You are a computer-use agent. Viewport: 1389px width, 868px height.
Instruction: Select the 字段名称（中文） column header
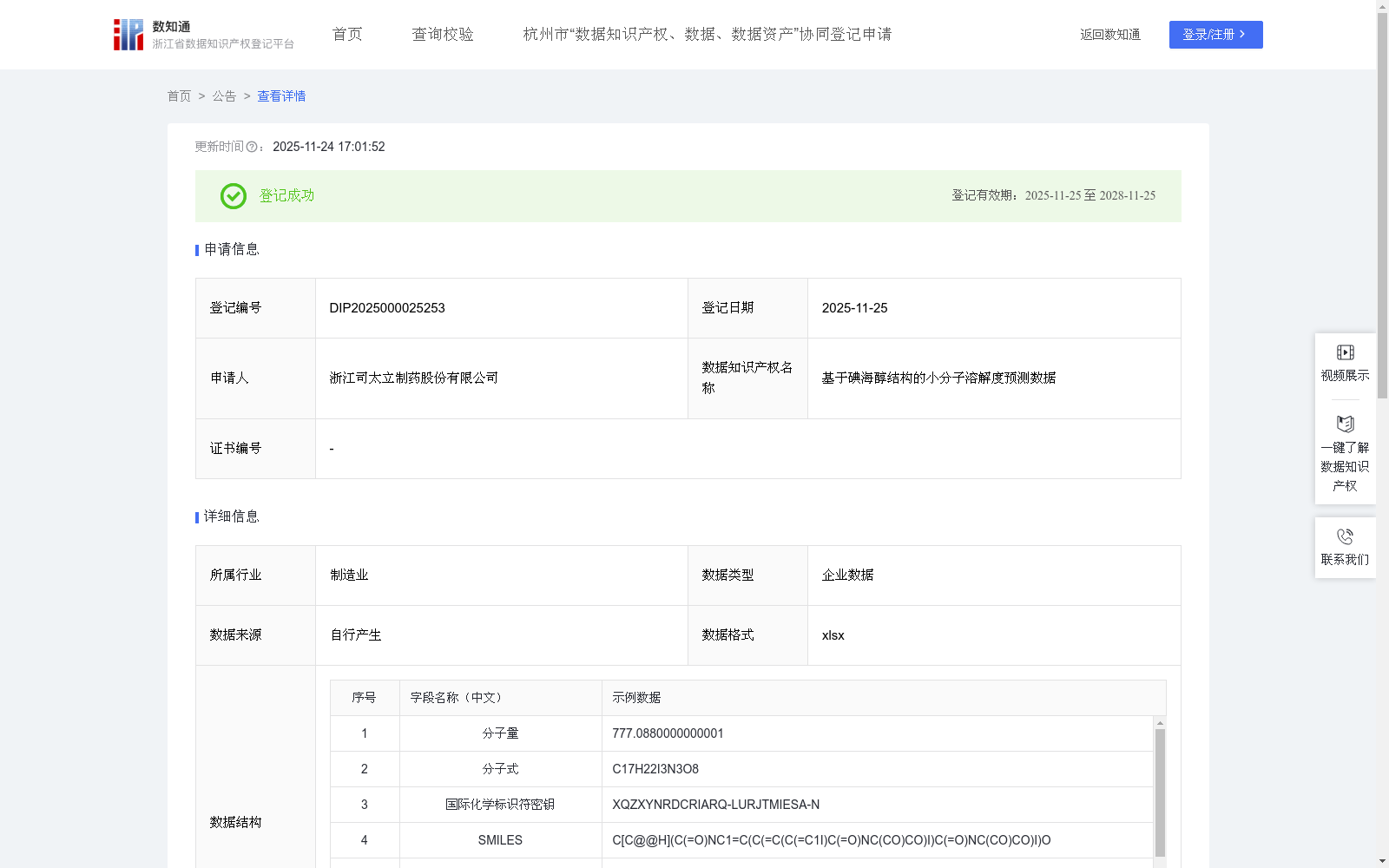[501, 698]
